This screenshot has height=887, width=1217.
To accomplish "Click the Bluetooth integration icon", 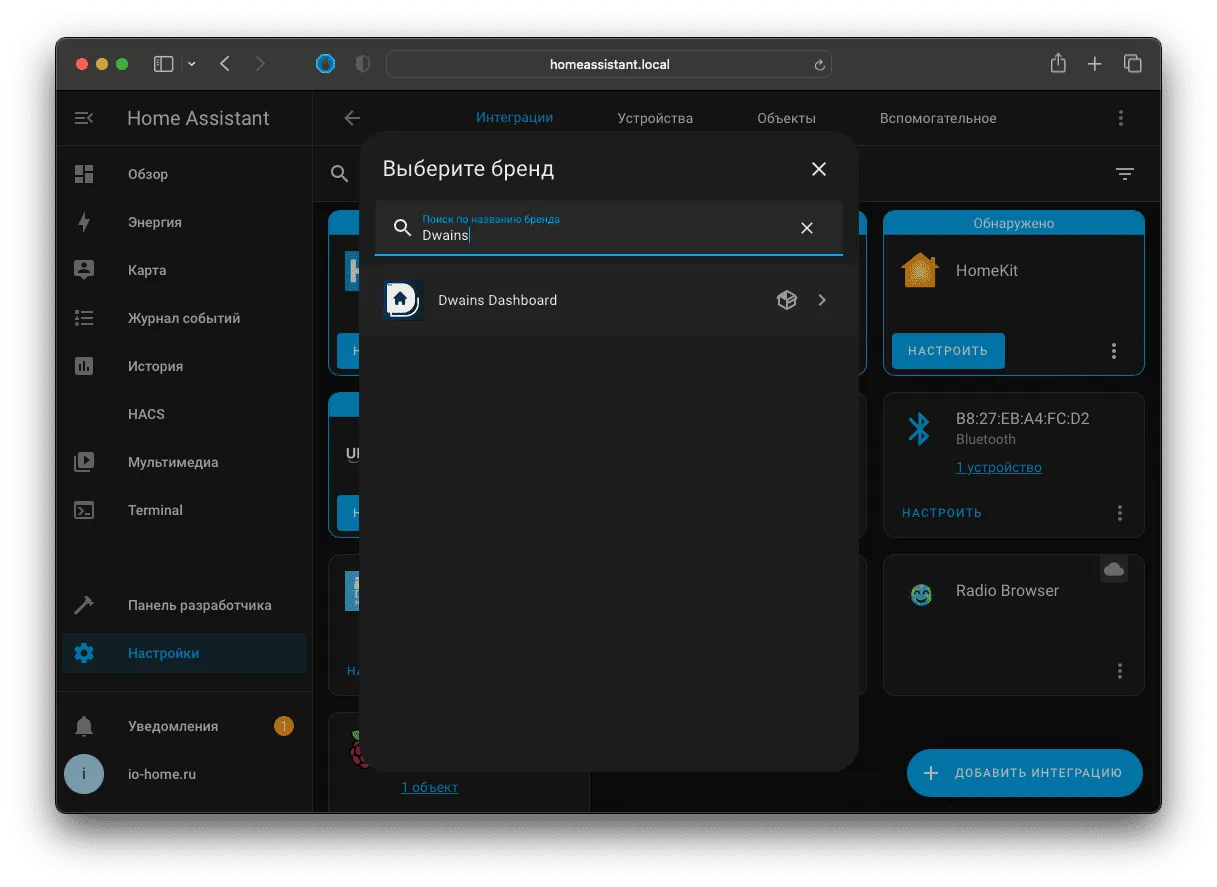I will [919, 430].
